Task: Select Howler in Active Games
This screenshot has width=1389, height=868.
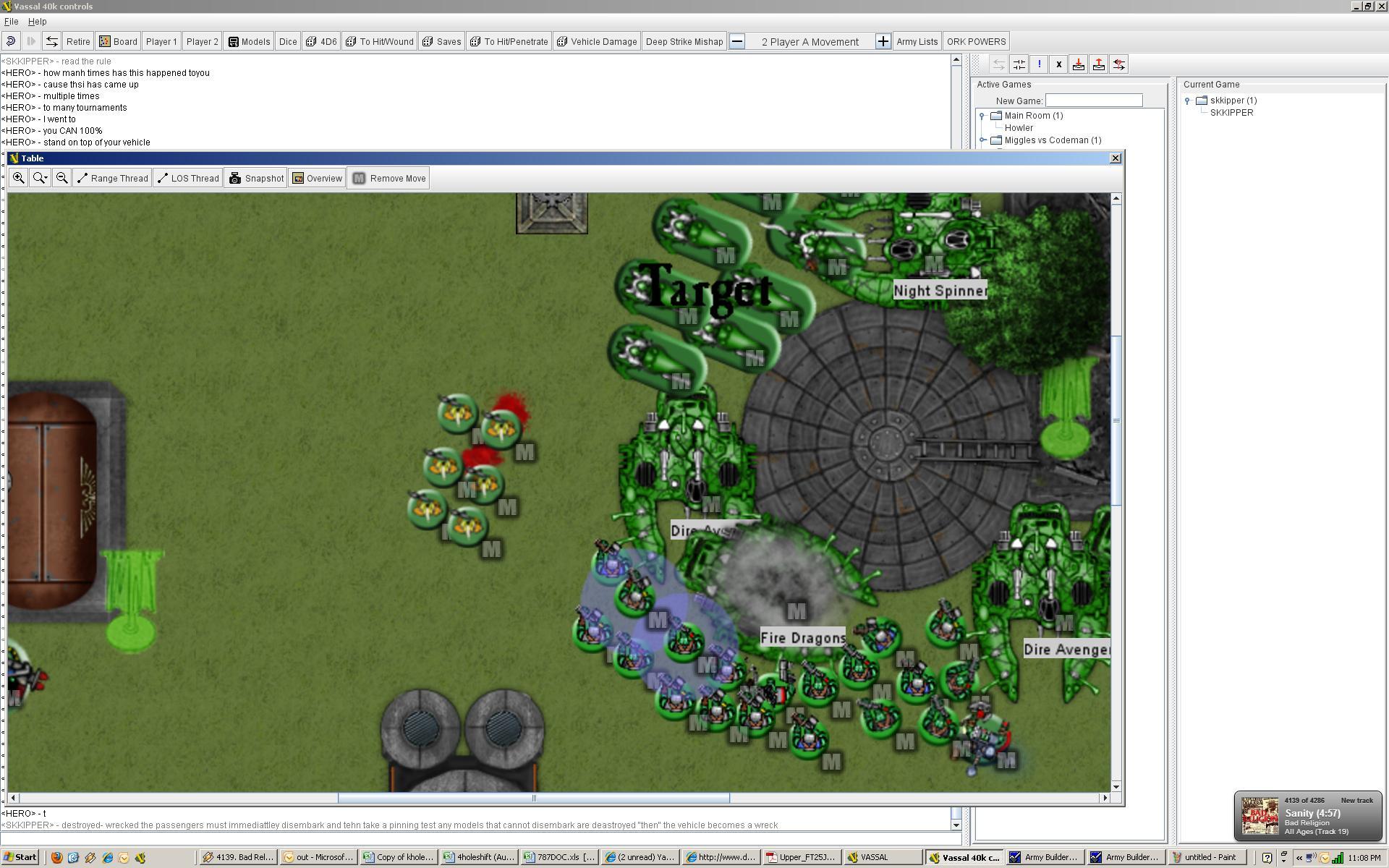Action: (1019, 128)
